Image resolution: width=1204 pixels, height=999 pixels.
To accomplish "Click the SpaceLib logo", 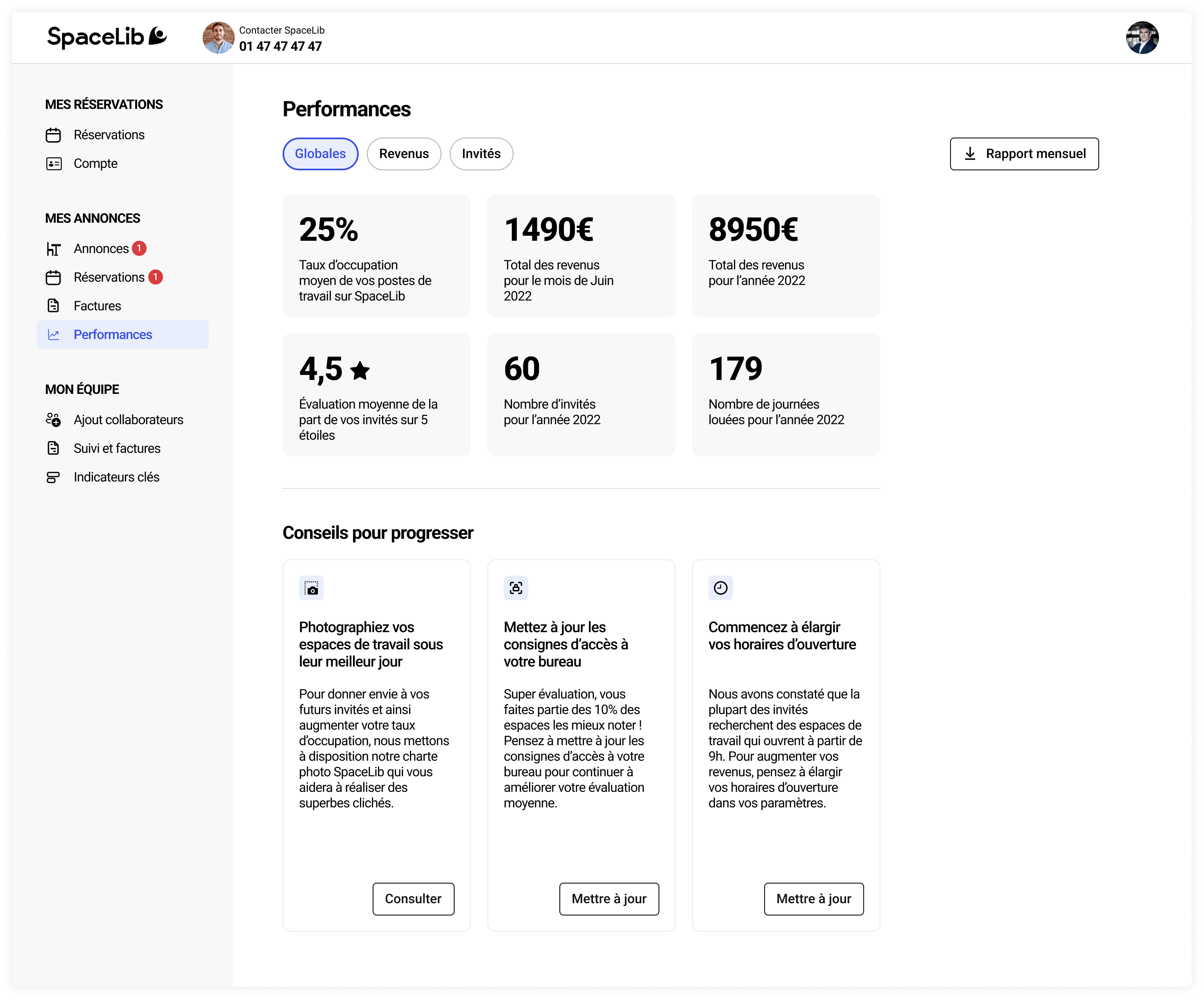I will pos(106,37).
